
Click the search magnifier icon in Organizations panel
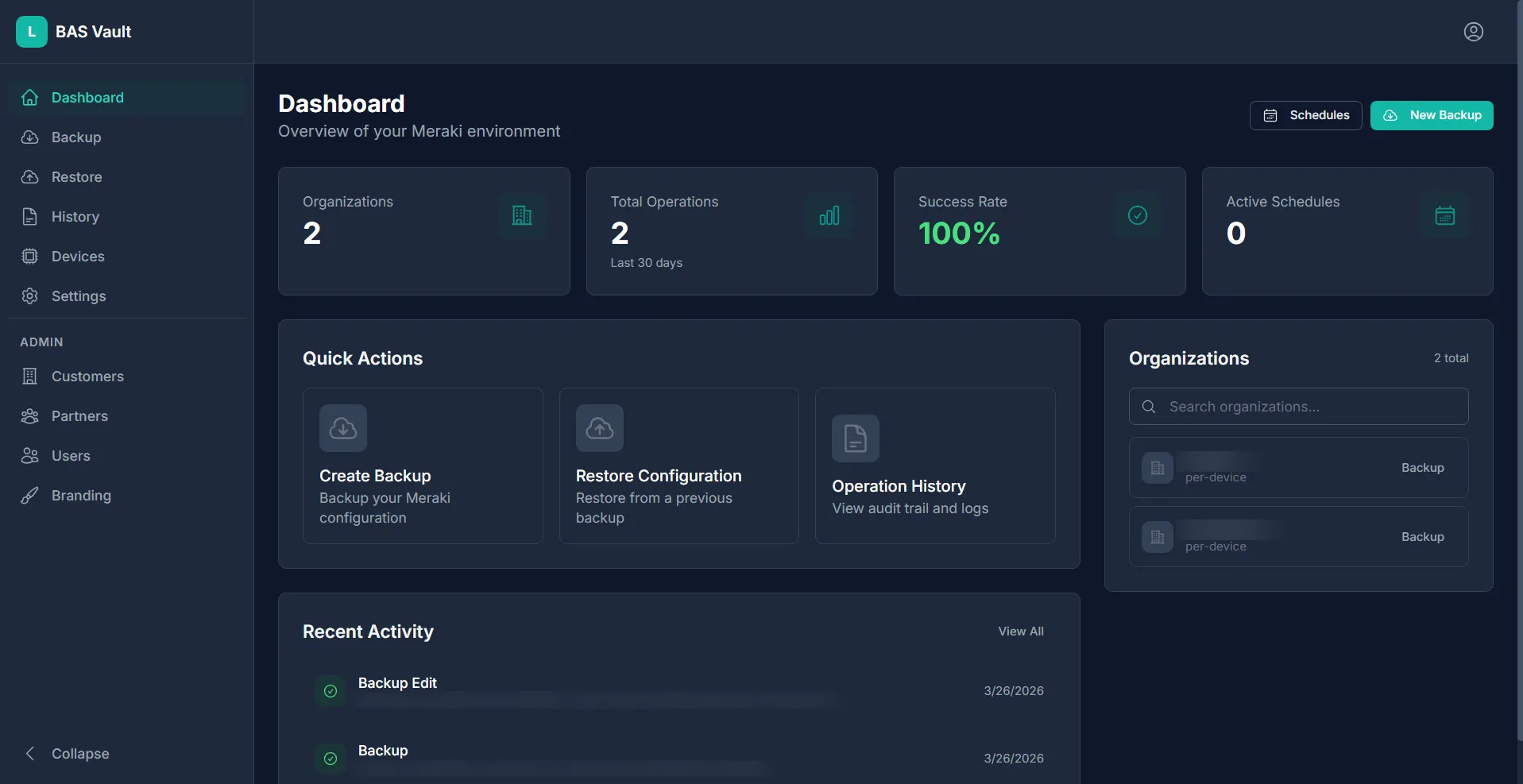pyautogui.click(x=1149, y=407)
